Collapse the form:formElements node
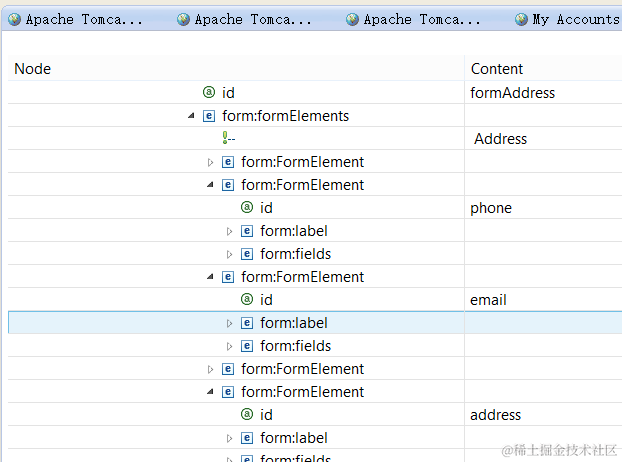622x462 pixels. tap(191, 116)
